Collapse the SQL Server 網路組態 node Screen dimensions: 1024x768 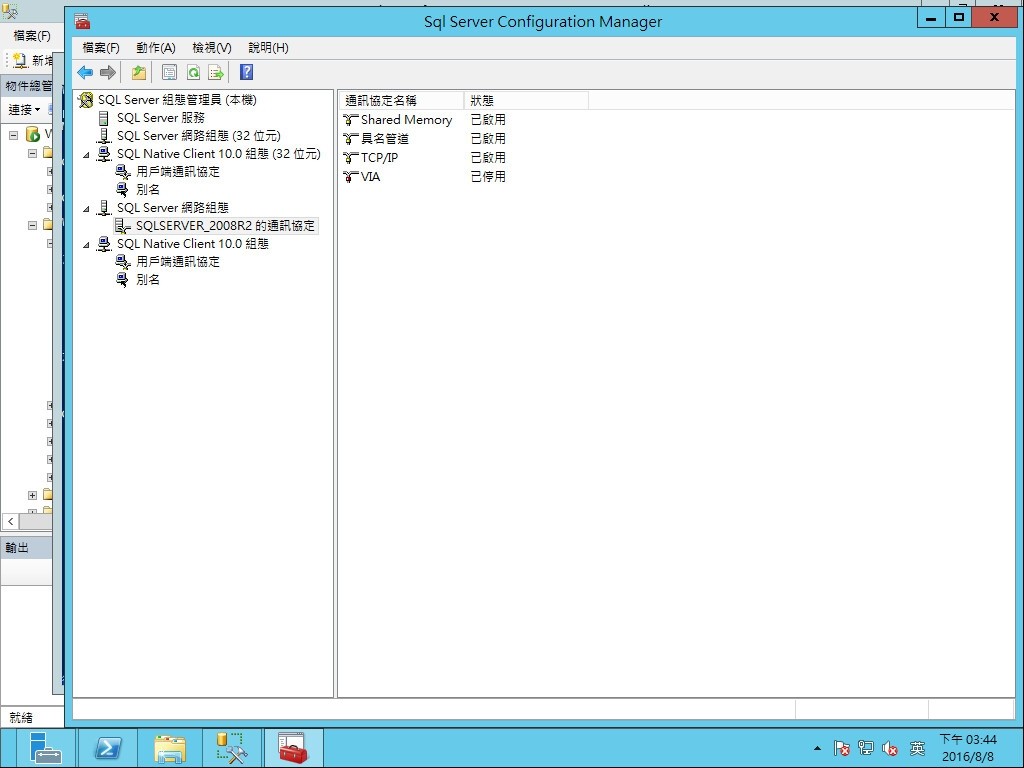86,209
